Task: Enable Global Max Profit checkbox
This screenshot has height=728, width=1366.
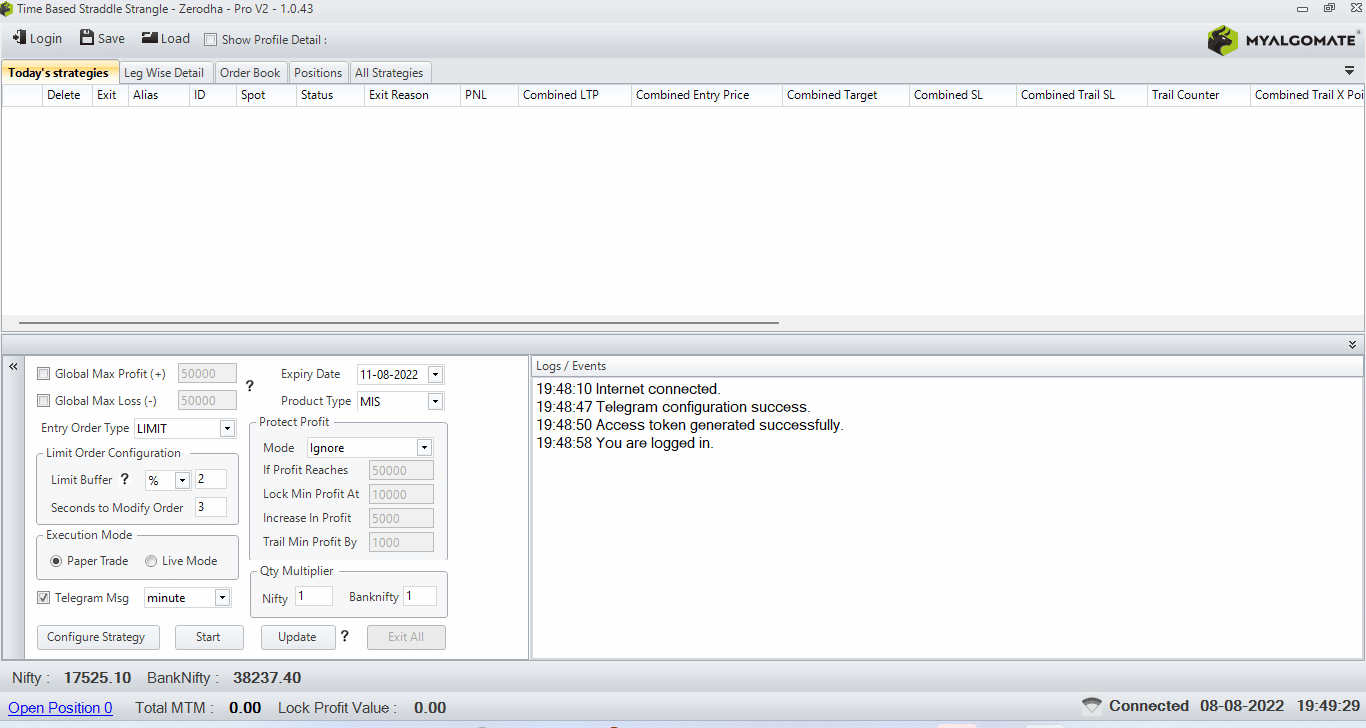Action: click(x=43, y=374)
